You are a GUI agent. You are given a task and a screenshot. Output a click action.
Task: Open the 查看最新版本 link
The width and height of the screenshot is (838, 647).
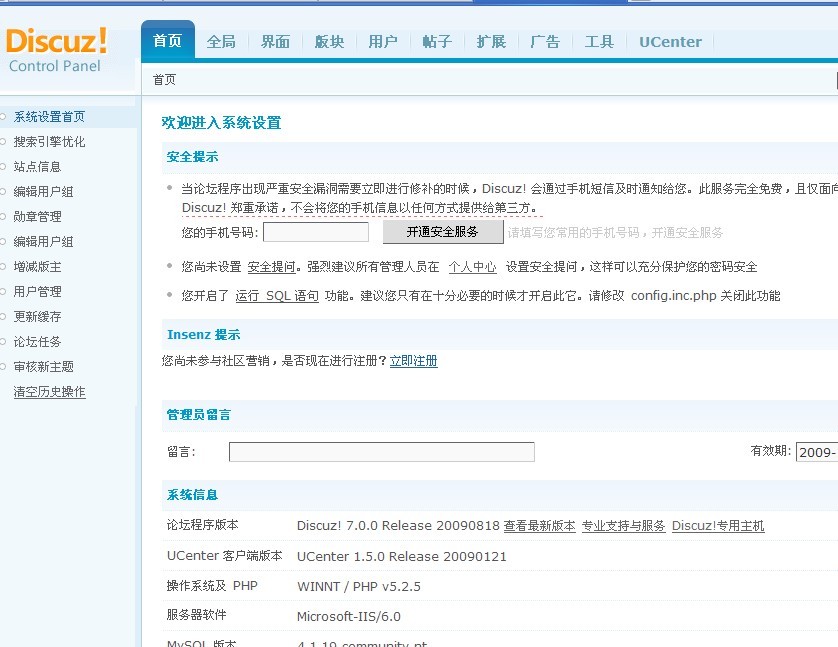[x=540, y=526]
